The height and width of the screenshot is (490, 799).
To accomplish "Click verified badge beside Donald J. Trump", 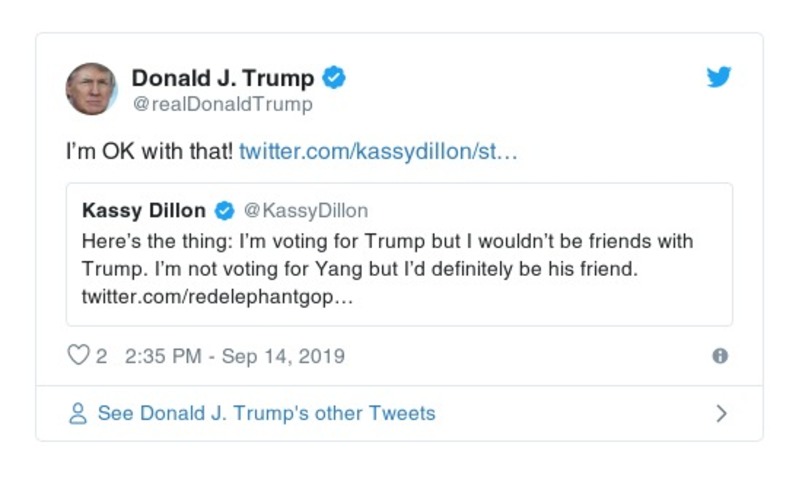I will tap(335, 77).
